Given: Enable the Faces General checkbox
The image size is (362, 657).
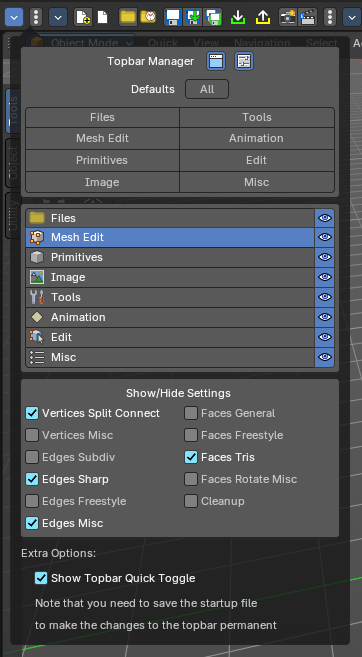Looking at the screenshot, I should pyautogui.click(x=191, y=413).
